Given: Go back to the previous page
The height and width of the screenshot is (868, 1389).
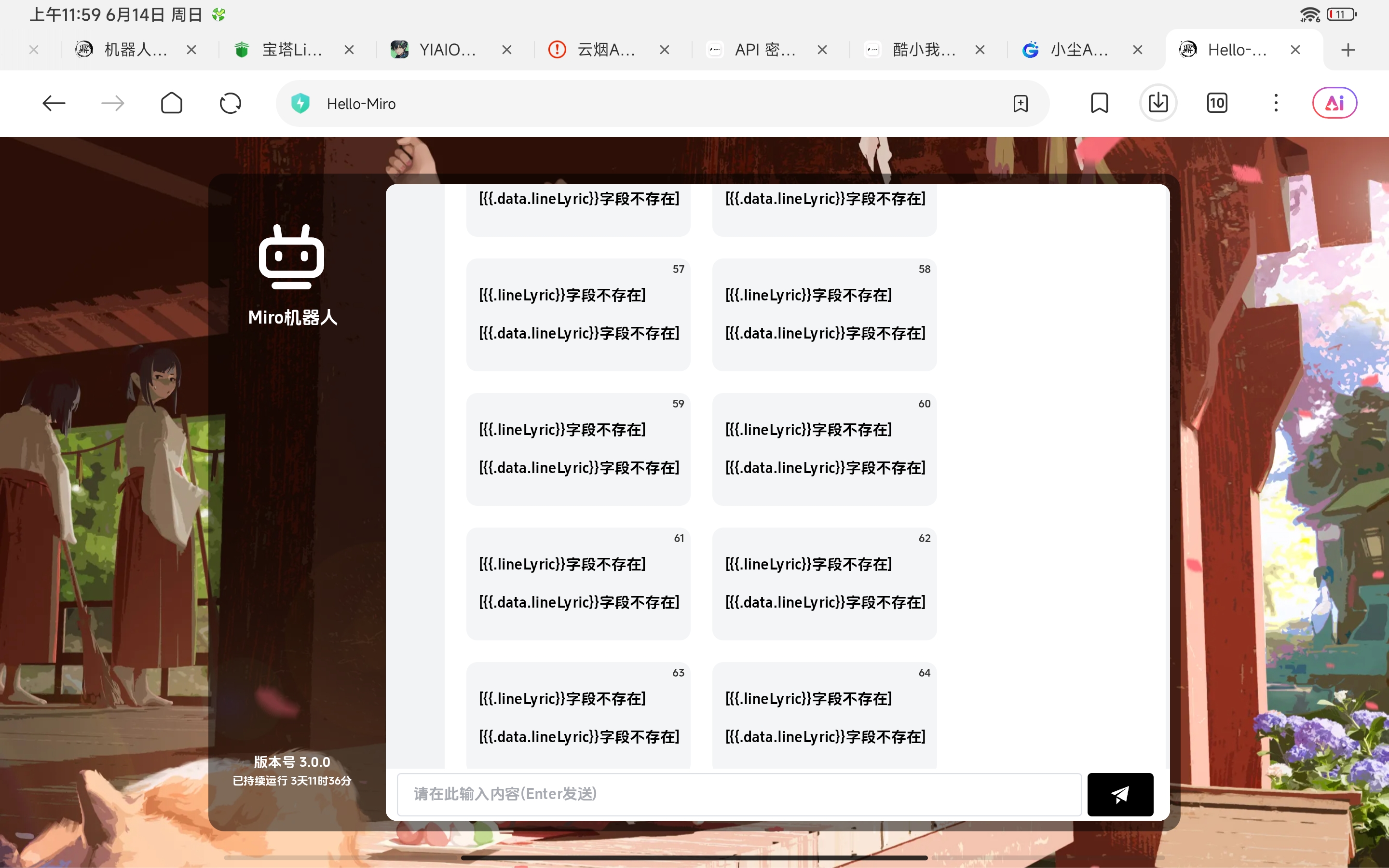Looking at the screenshot, I should click(54, 103).
